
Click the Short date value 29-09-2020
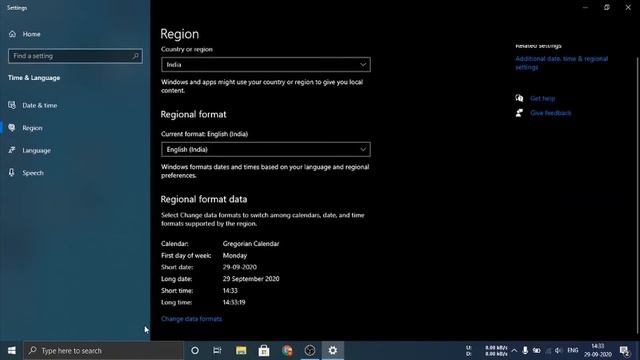point(240,267)
